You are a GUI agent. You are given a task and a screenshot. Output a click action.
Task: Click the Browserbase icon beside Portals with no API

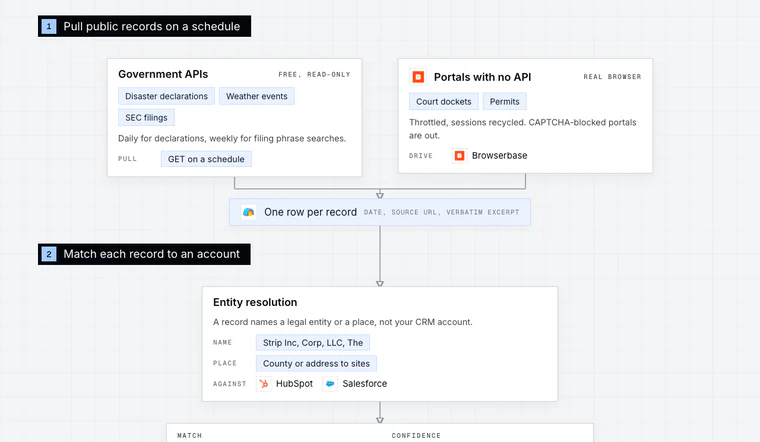pos(418,77)
